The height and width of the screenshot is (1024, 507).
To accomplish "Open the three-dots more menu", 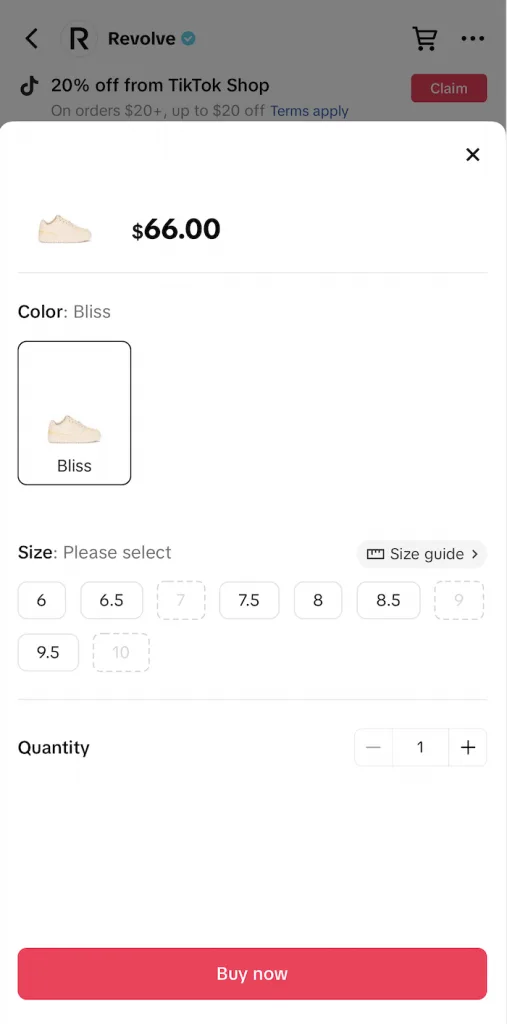I will click(472, 39).
